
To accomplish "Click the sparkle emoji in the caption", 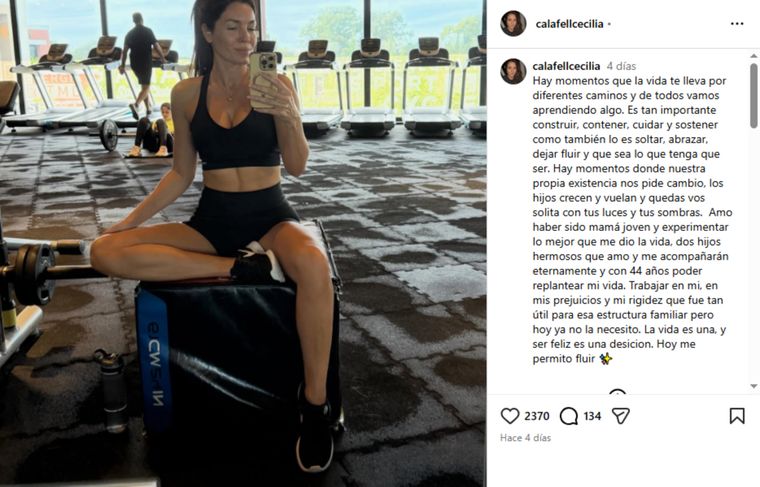I will coord(606,359).
